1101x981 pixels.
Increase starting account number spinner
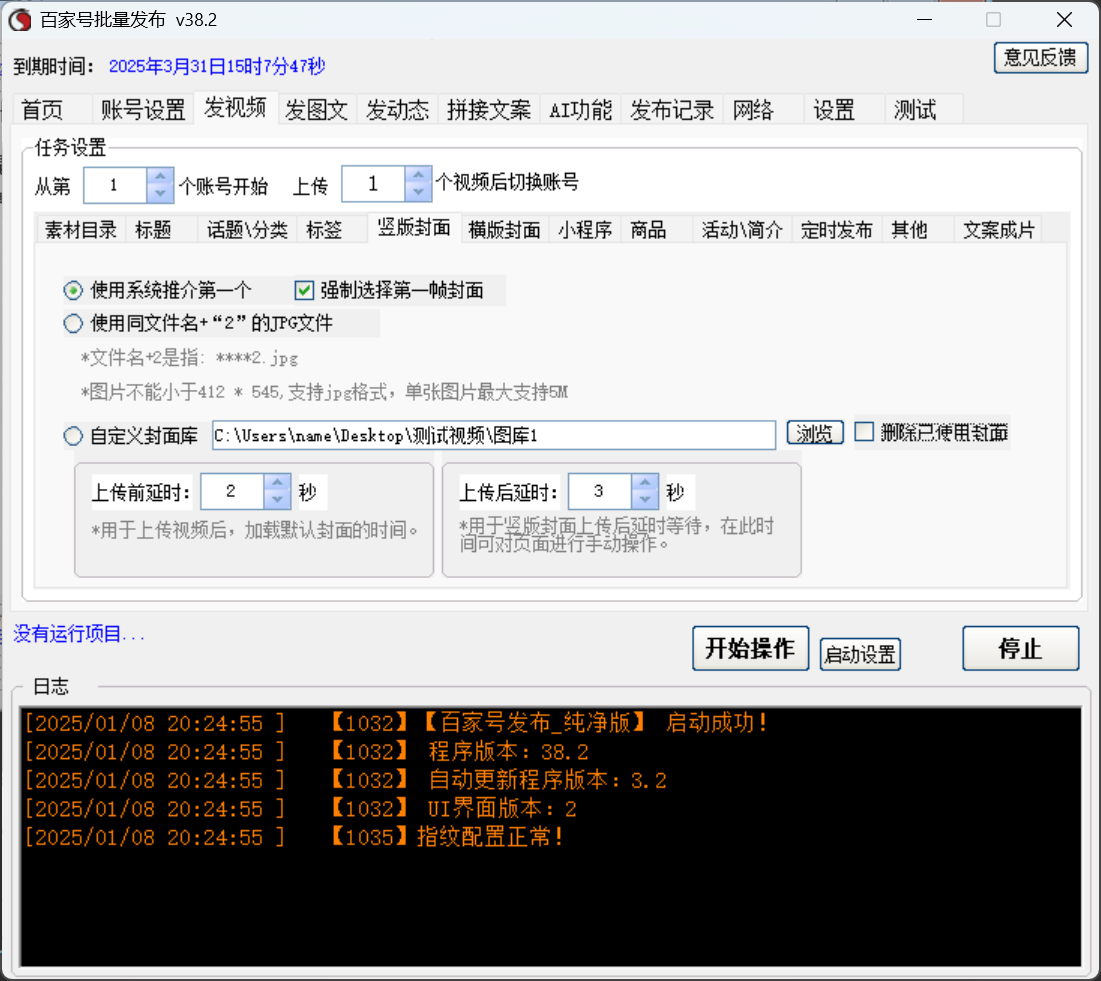[160, 176]
